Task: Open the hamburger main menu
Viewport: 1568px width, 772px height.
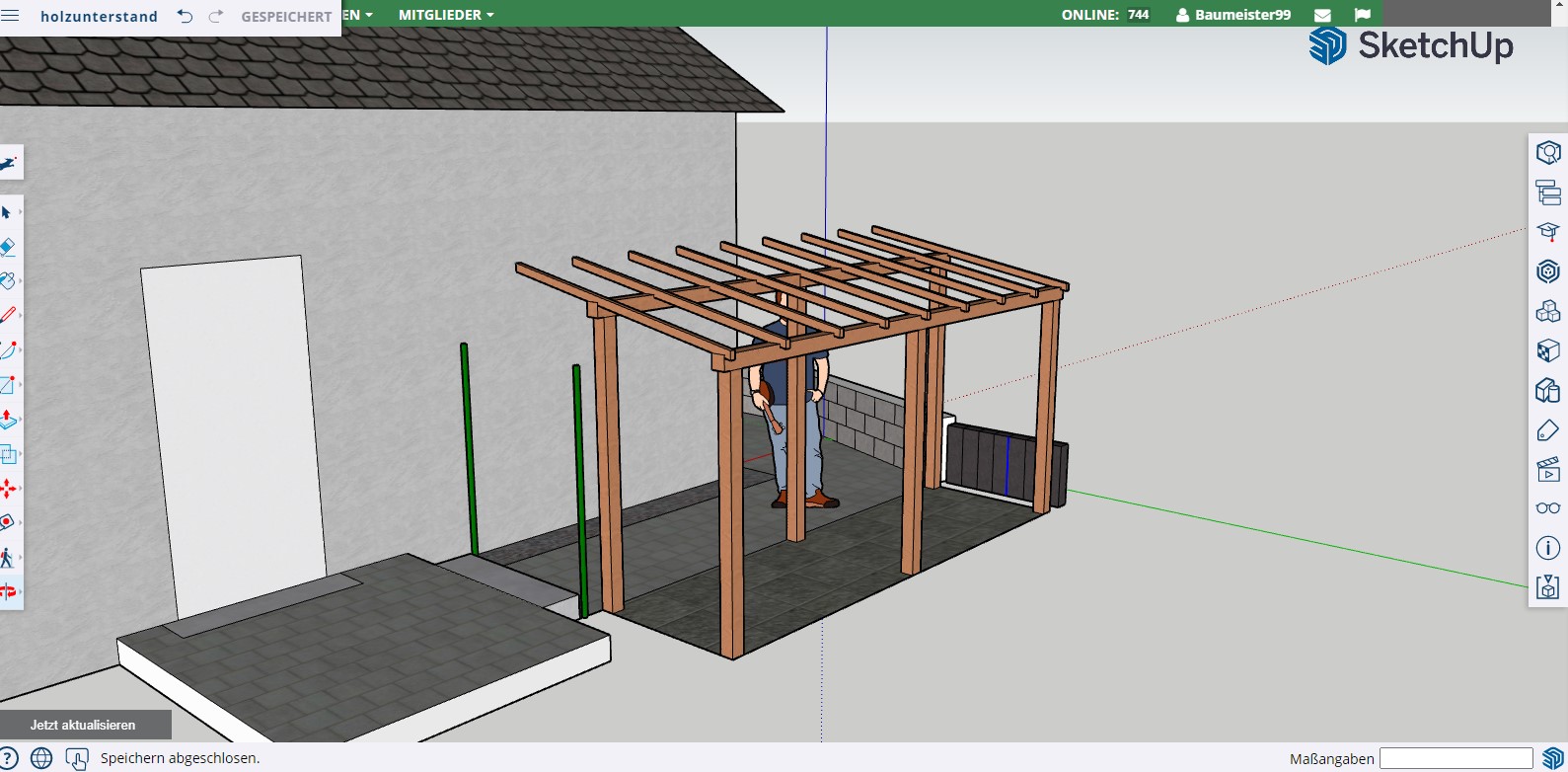Action: [x=11, y=16]
